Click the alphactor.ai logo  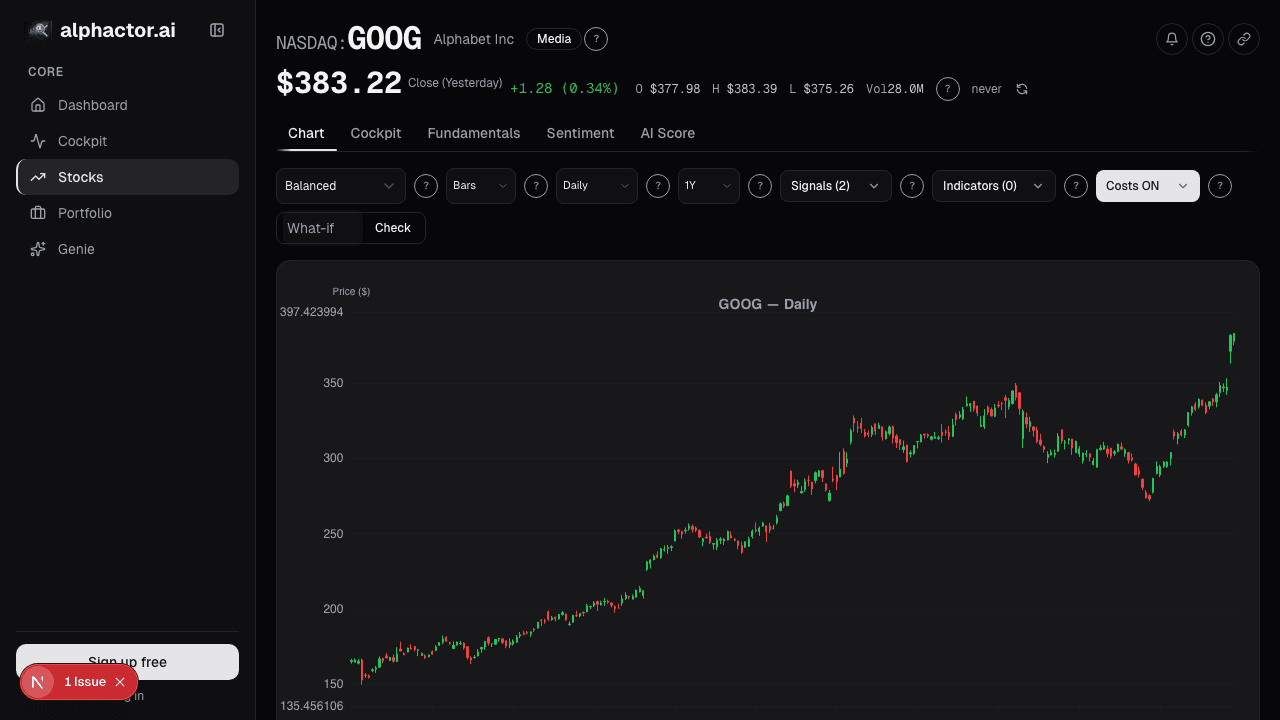[x=100, y=30]
